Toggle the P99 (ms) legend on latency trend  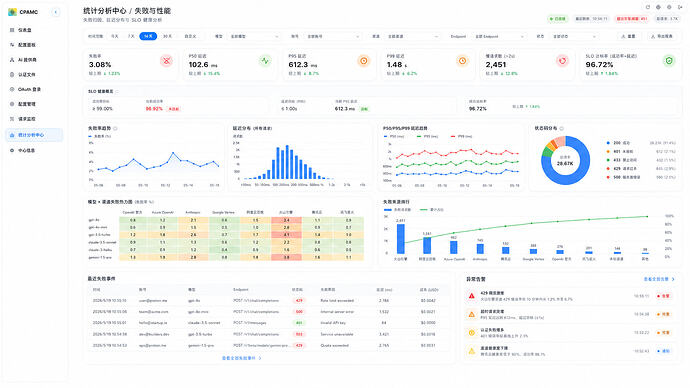(x=461, y=136)
